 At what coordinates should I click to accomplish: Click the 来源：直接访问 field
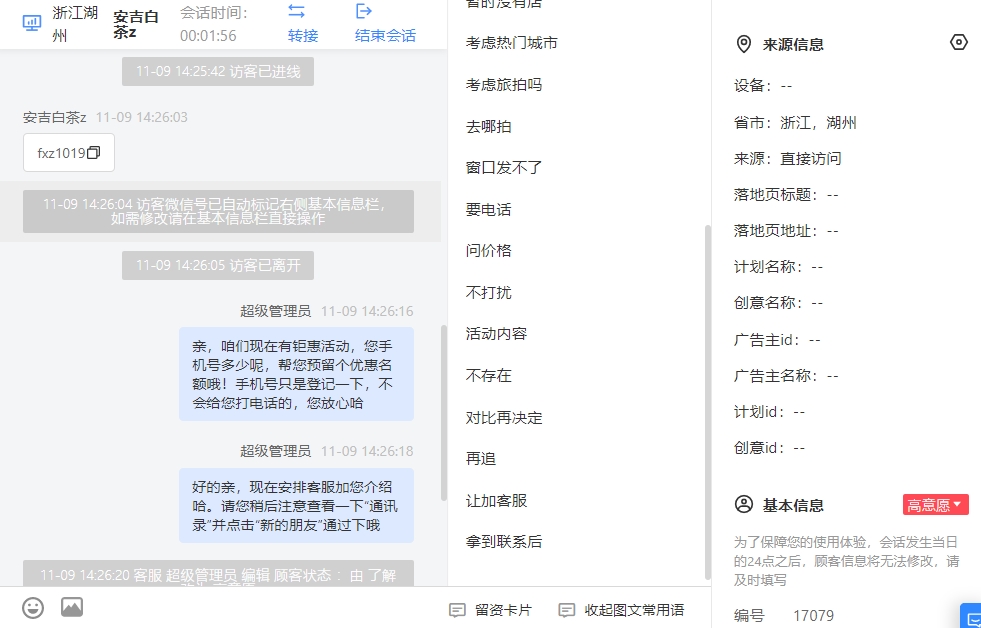788,159
